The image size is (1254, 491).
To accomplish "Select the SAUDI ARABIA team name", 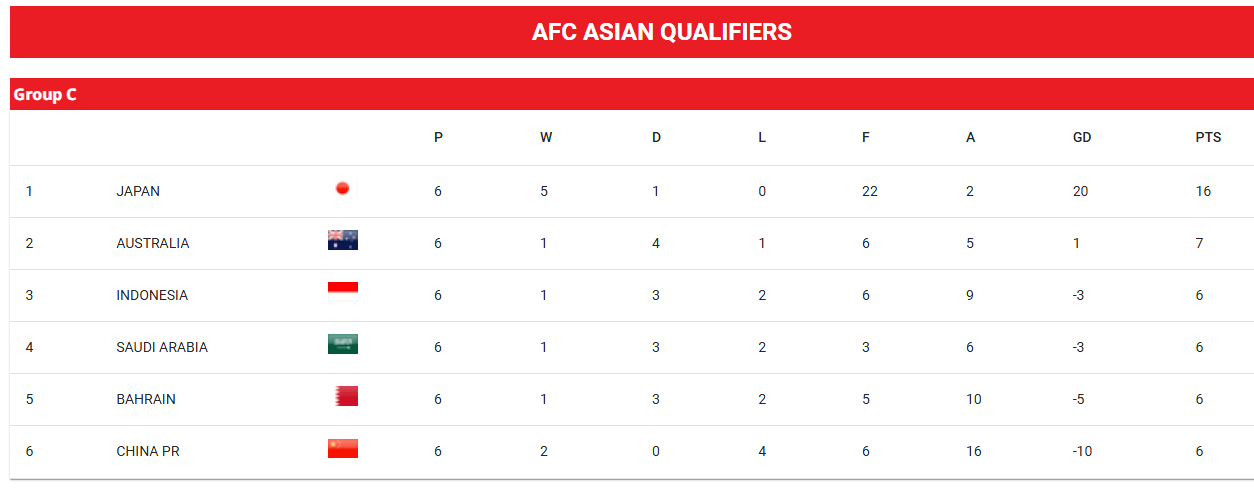I will click(x=162, y=347).
